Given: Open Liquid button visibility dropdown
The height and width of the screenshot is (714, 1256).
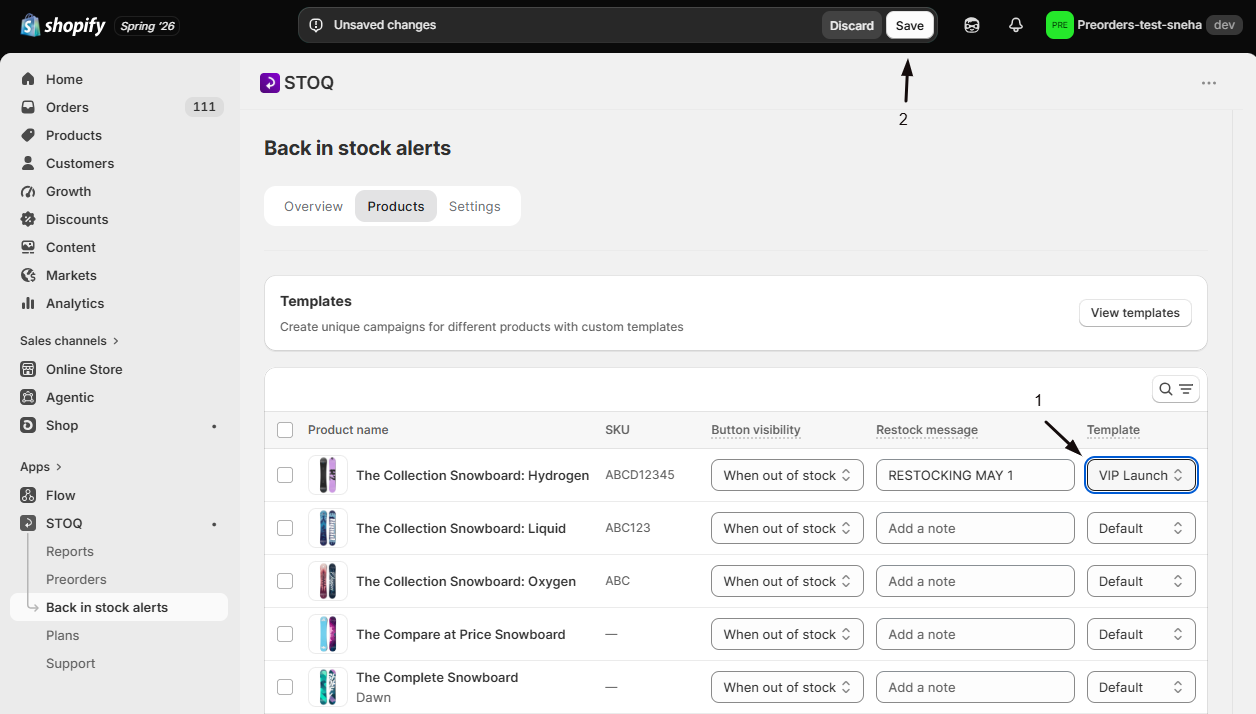Looking at the screenshot, I should (787, 528).
